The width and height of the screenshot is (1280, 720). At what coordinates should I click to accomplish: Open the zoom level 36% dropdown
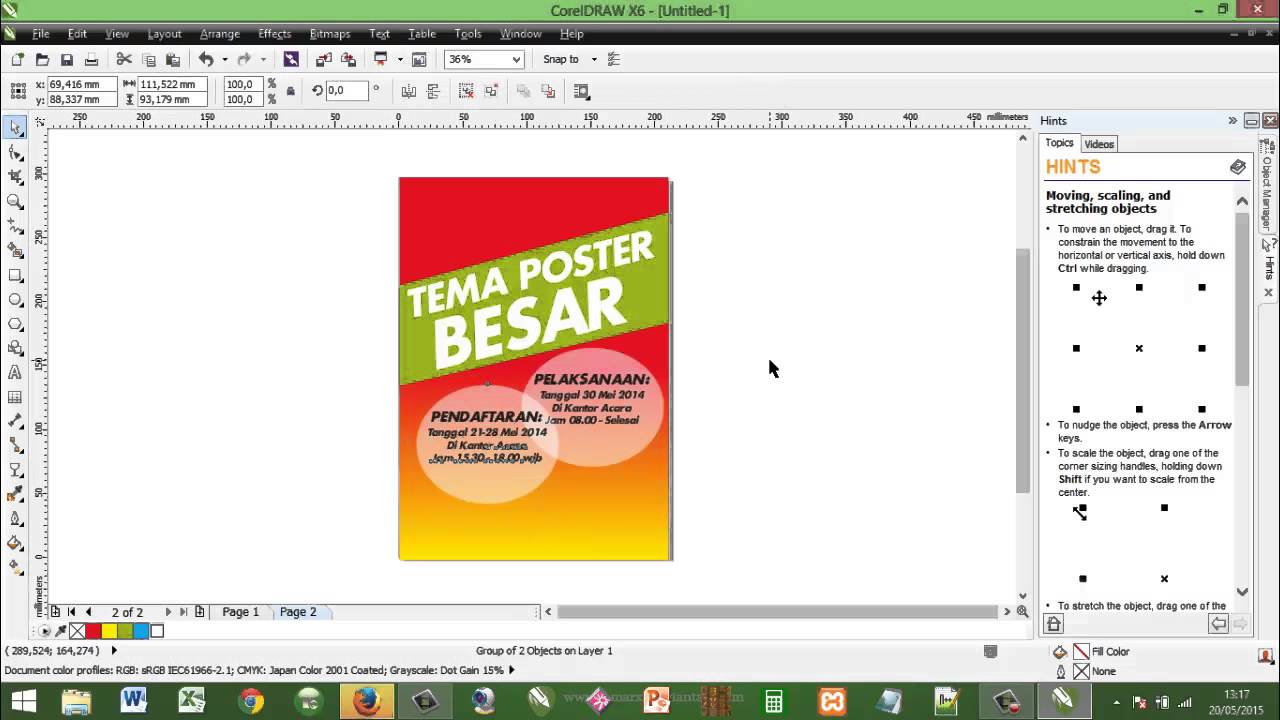click(516, 59)
